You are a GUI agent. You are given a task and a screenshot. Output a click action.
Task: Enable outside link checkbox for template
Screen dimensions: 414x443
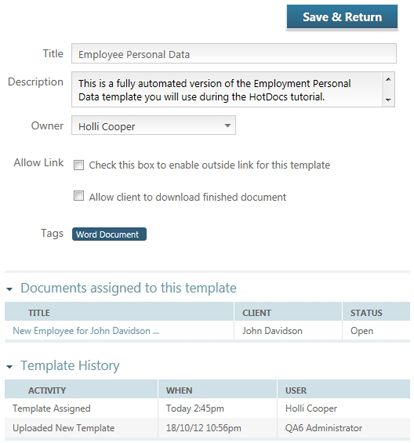click(x=79, y=165)
